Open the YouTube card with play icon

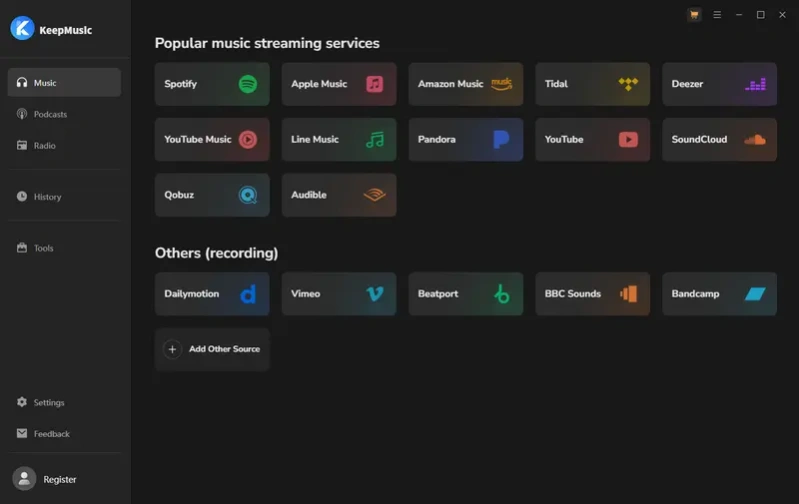(x=593, y=140)
